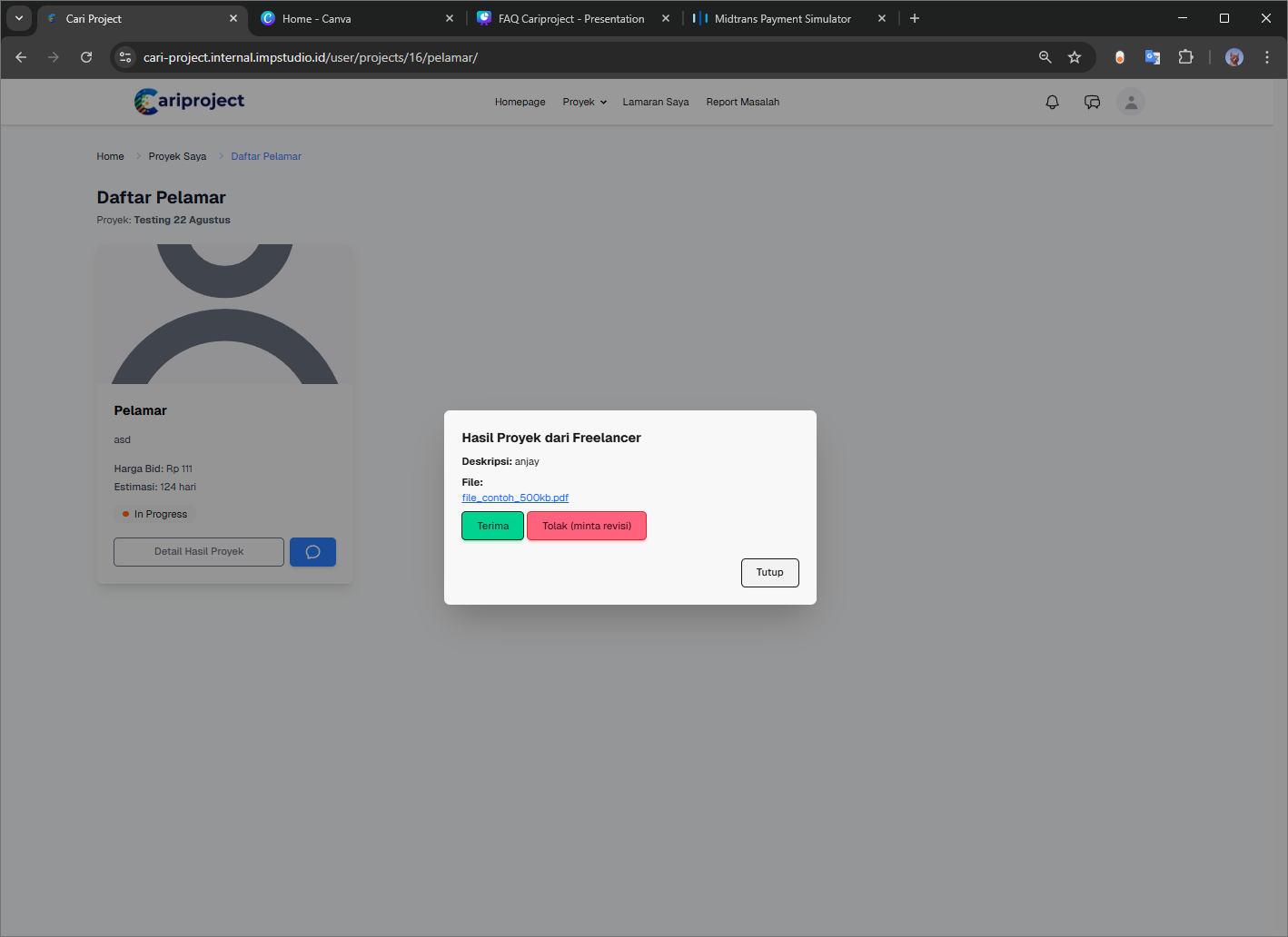
Task: Accept the result with the Terima button
Action: click(x=492, y=527)
